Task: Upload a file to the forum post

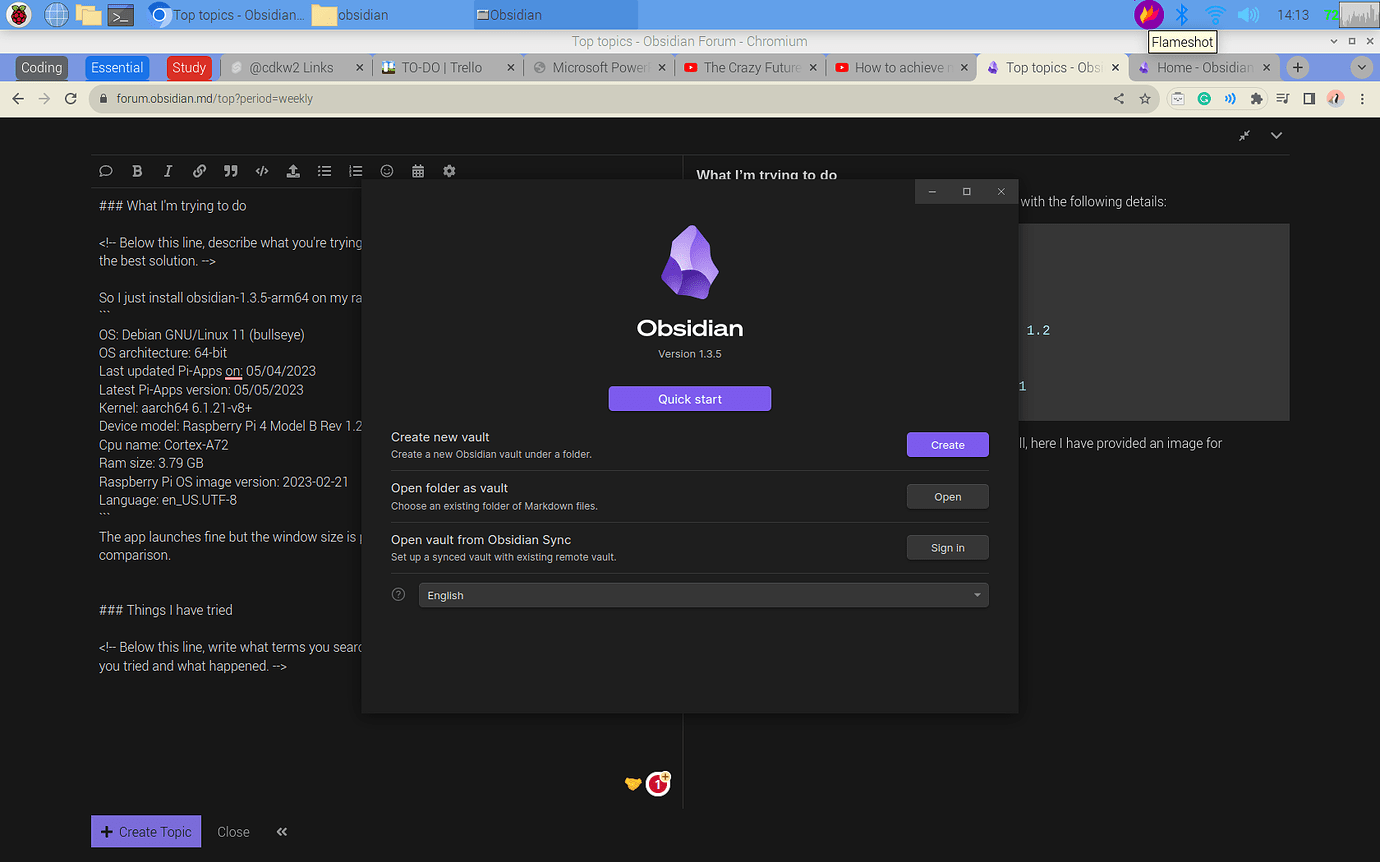Action: (292, 171)
